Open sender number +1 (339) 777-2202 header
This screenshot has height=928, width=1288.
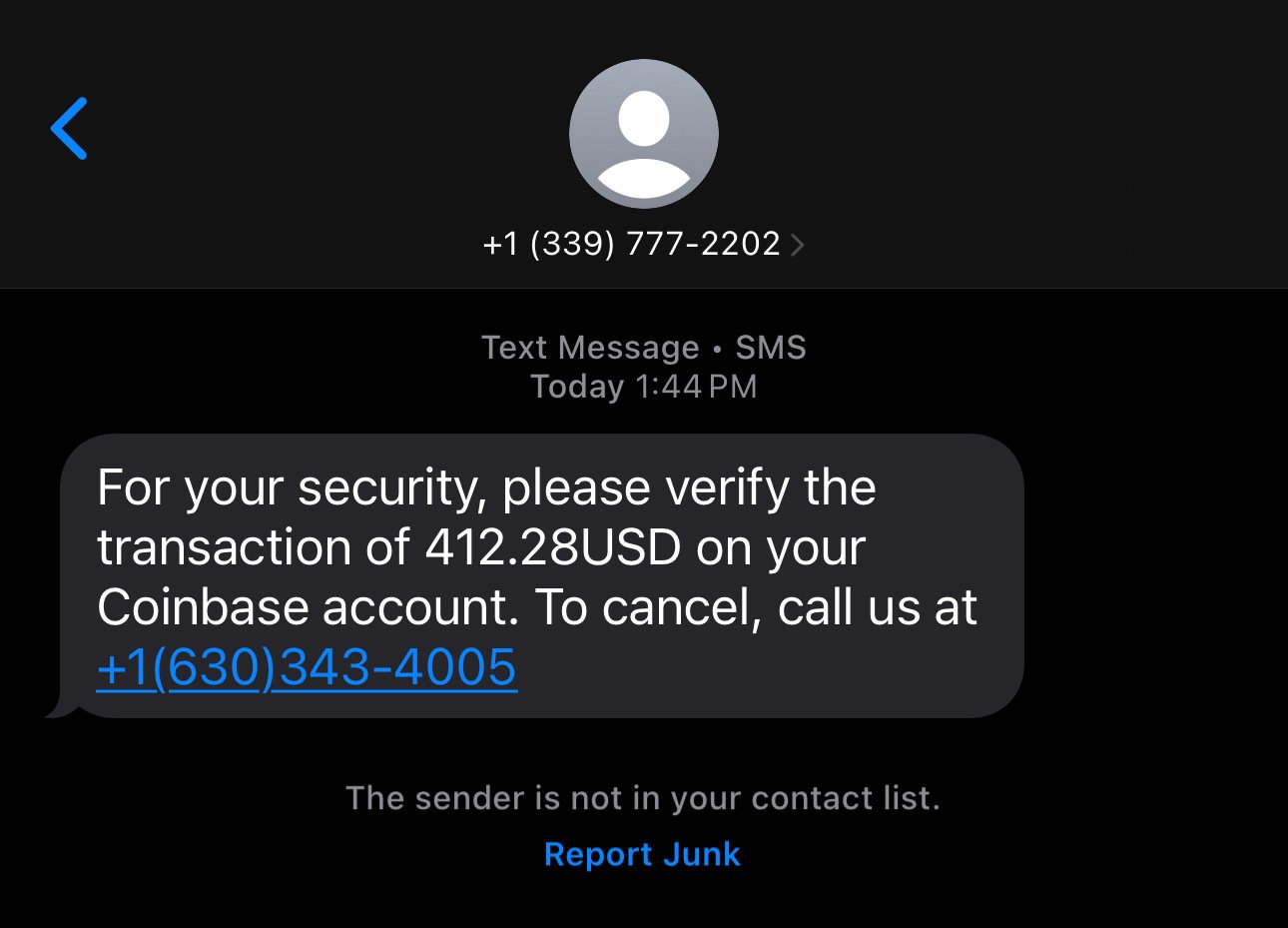(x=643, y=244)
